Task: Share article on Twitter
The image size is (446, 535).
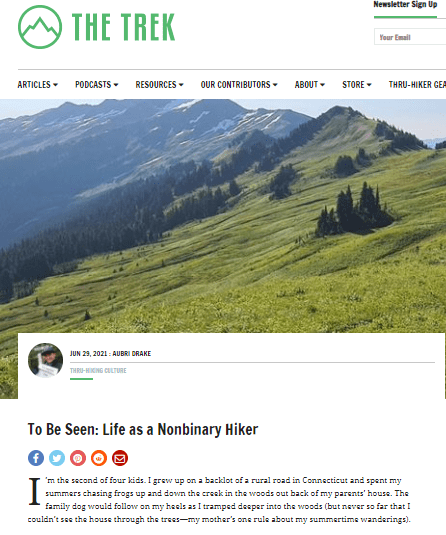Action: (57, 458)
